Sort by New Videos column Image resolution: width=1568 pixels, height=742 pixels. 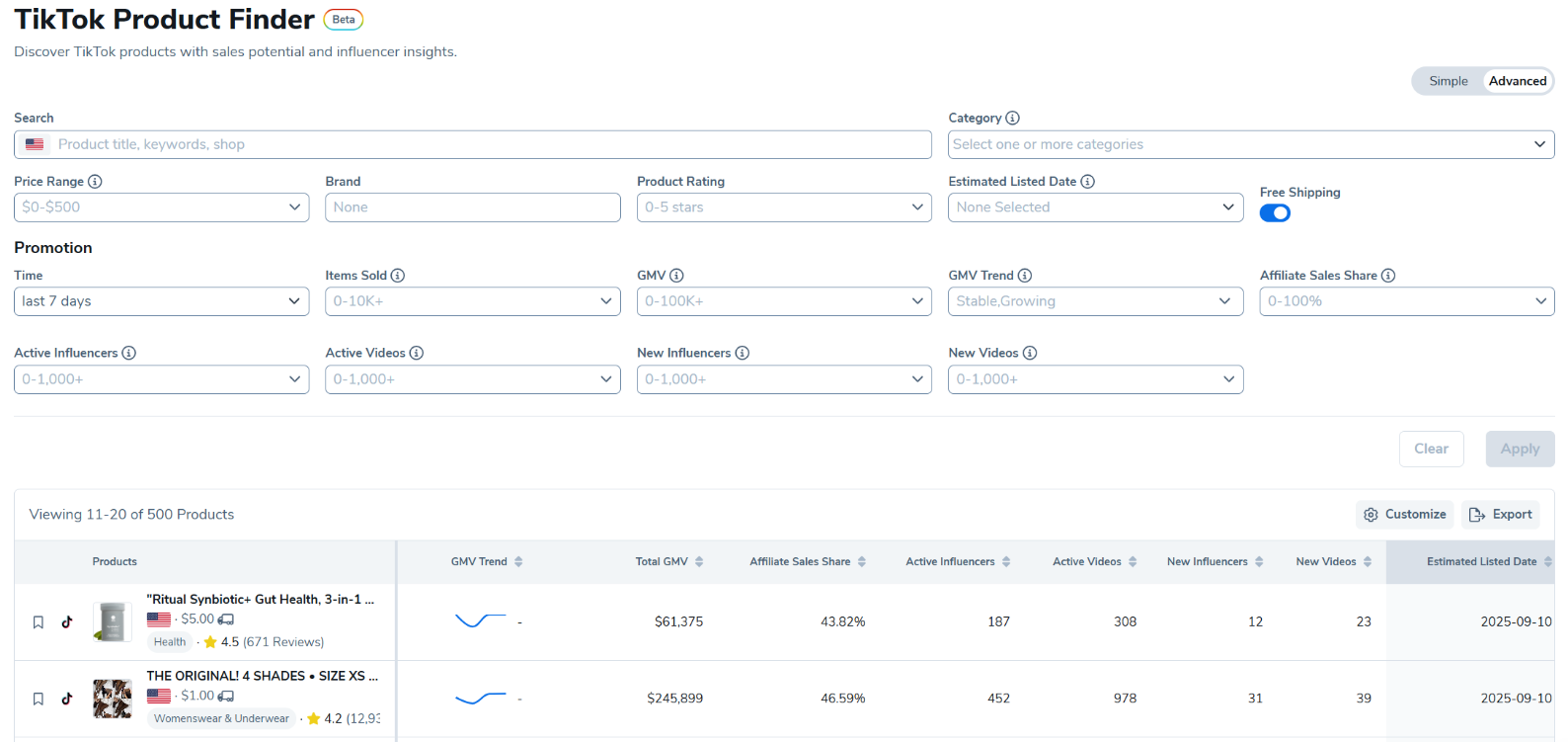coord(1368,562)
